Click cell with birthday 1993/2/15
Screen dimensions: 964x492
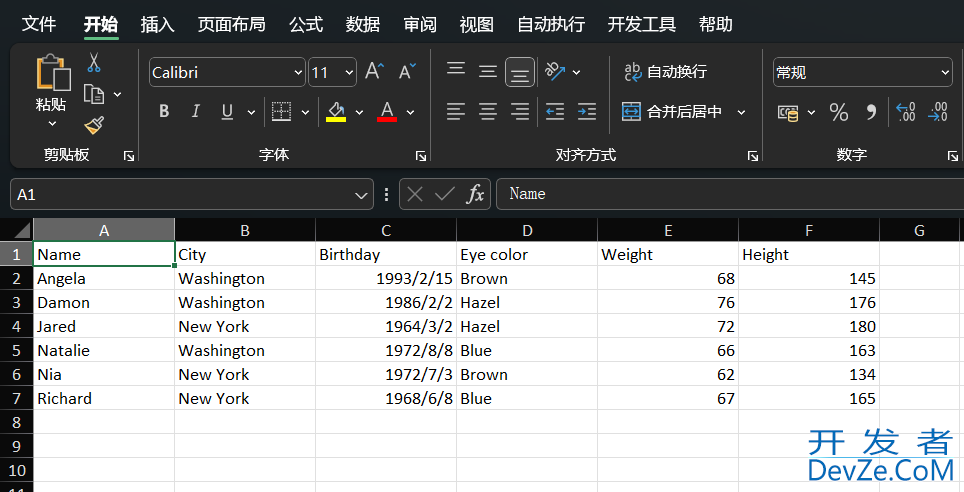point(386,279)
